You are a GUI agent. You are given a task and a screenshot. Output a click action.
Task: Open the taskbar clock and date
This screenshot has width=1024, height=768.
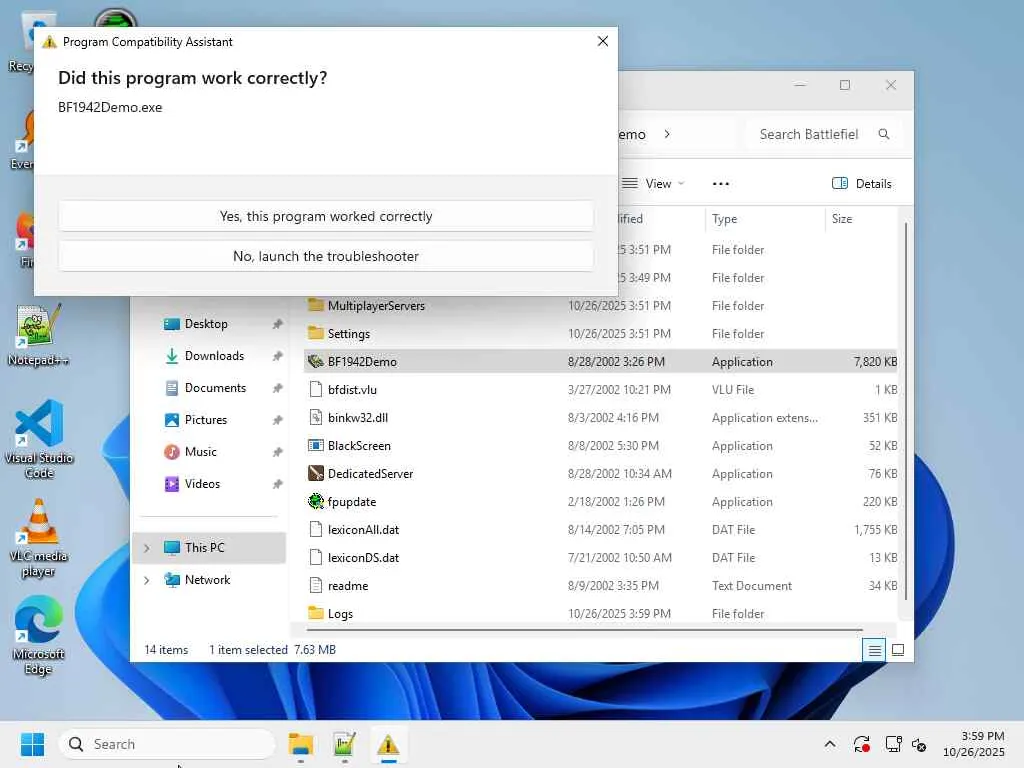tap(974, 744)
